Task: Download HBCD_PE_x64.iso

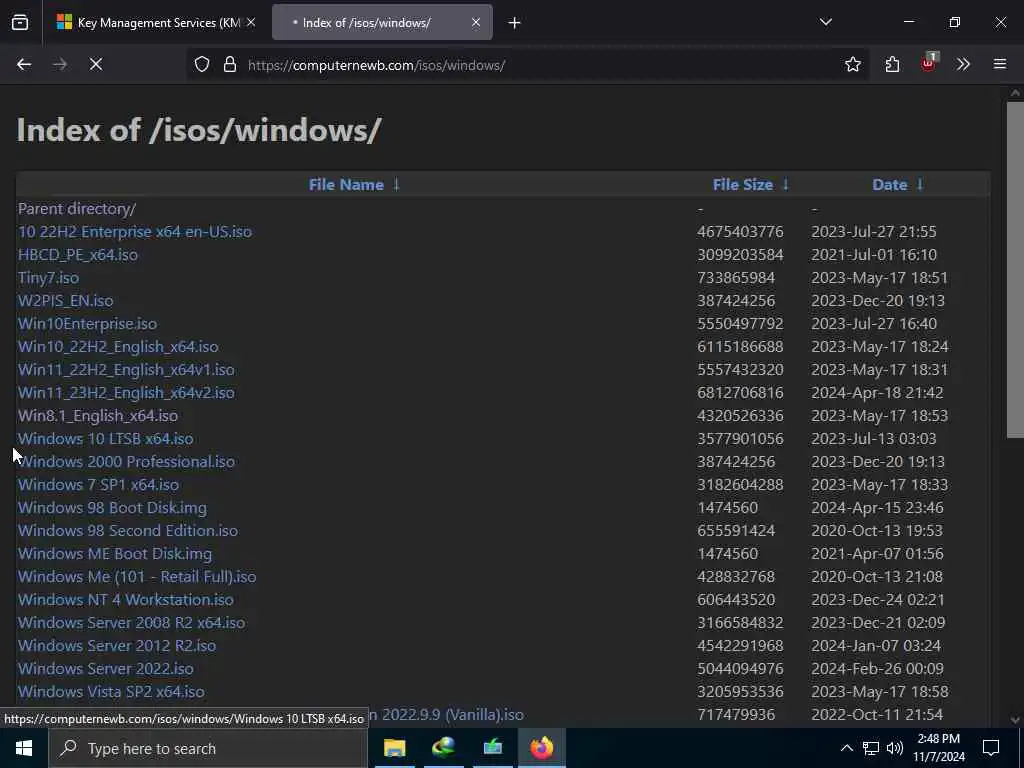Action: tap(78, 255)
